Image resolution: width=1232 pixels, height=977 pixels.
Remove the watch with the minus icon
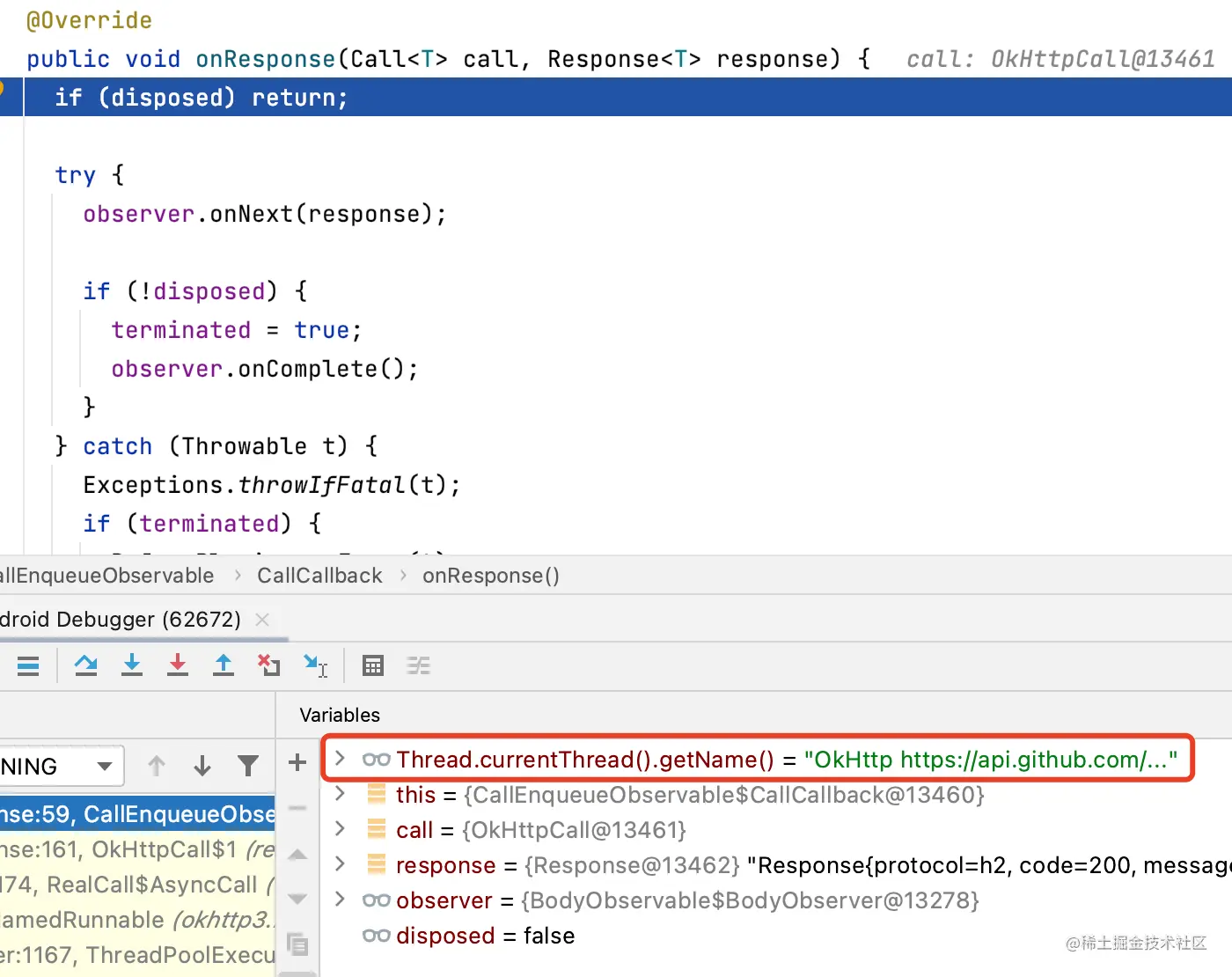(x=297, y=807)
